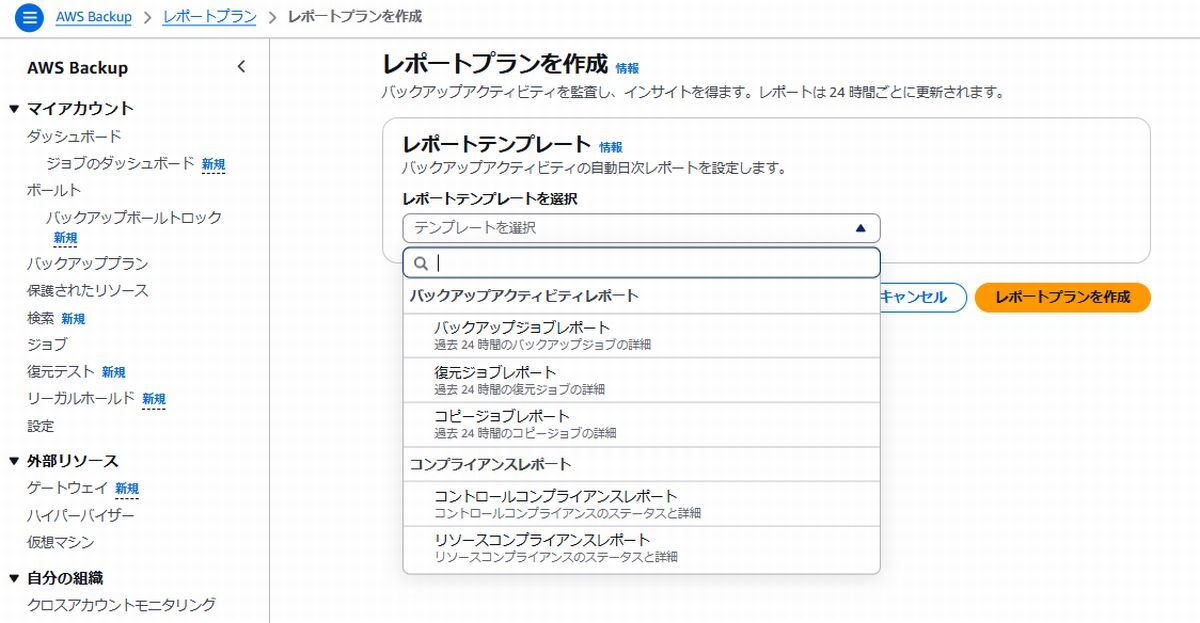Select コントロールコンプライアンスレポート option

[641, 504]
